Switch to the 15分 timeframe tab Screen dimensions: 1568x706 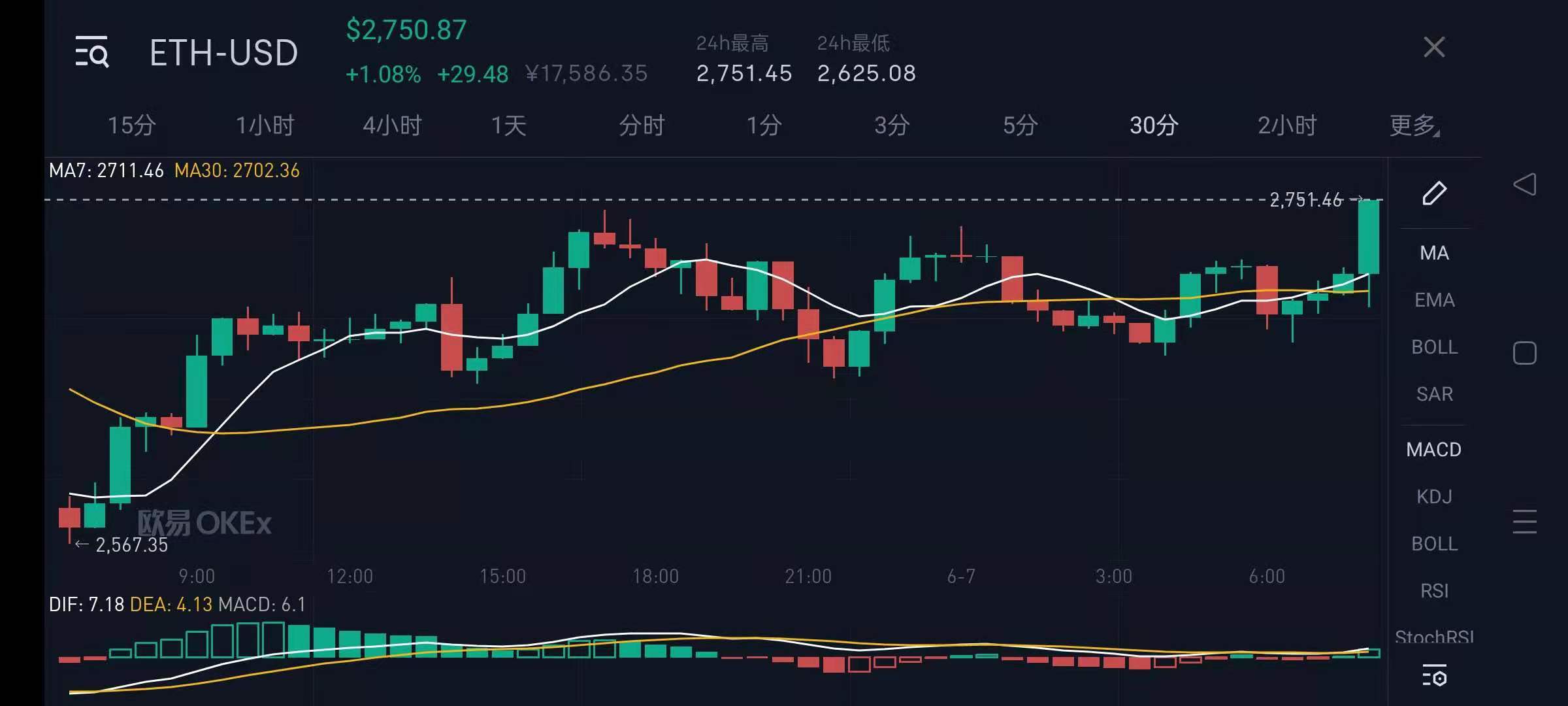131,125
